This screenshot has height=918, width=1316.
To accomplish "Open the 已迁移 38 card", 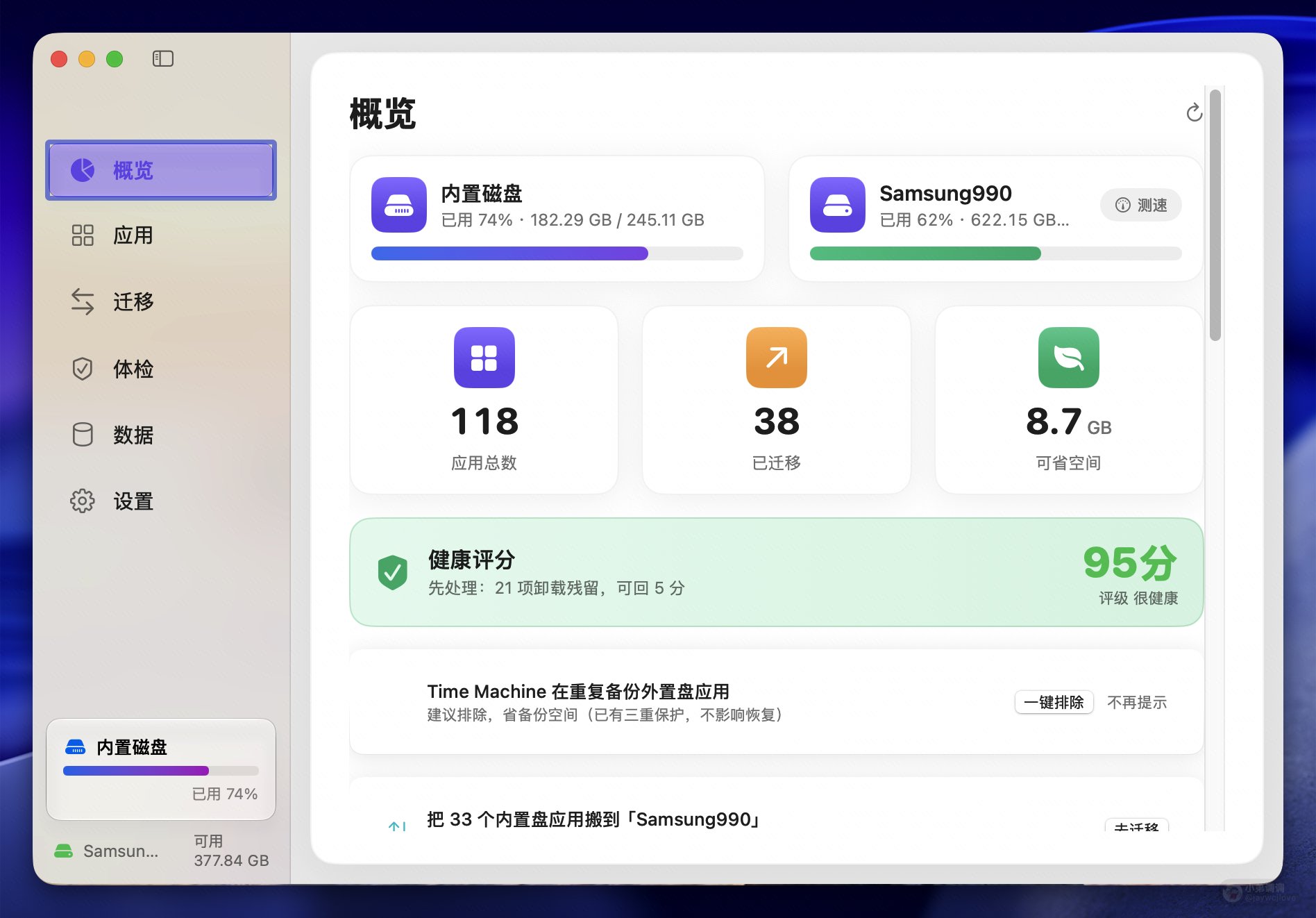I will [x=777, y=401].
